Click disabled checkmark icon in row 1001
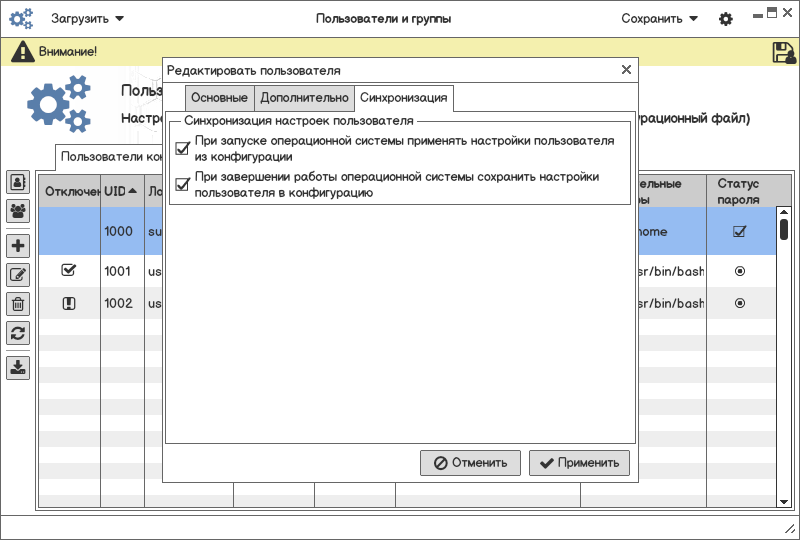Image resolution: width=800 pixels, height=540 pixels. pyautogui.click(x=68, y=269)
